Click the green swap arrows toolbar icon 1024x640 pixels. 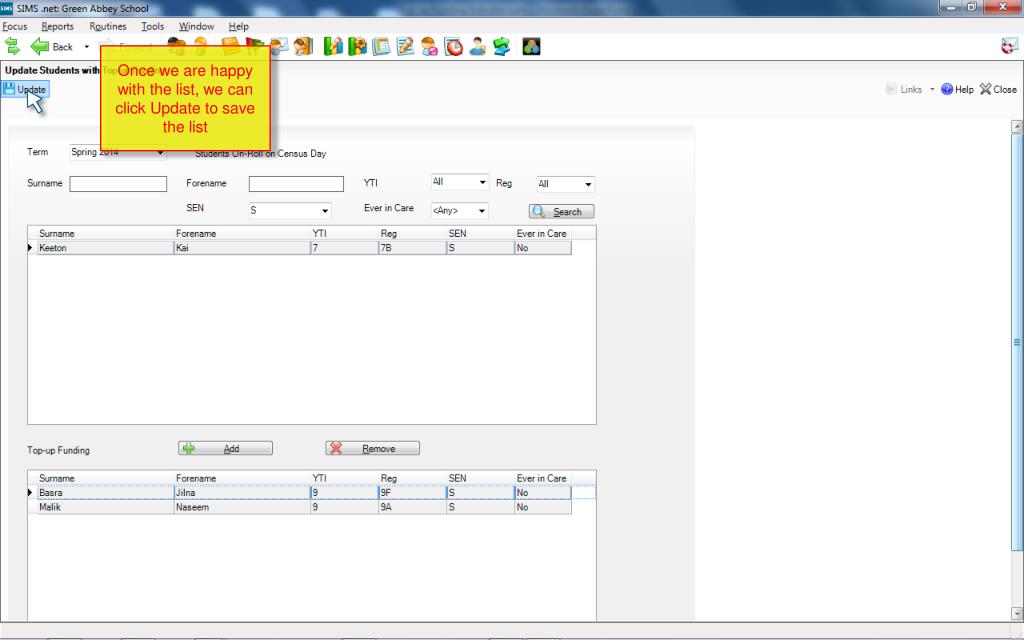(502, 46)
